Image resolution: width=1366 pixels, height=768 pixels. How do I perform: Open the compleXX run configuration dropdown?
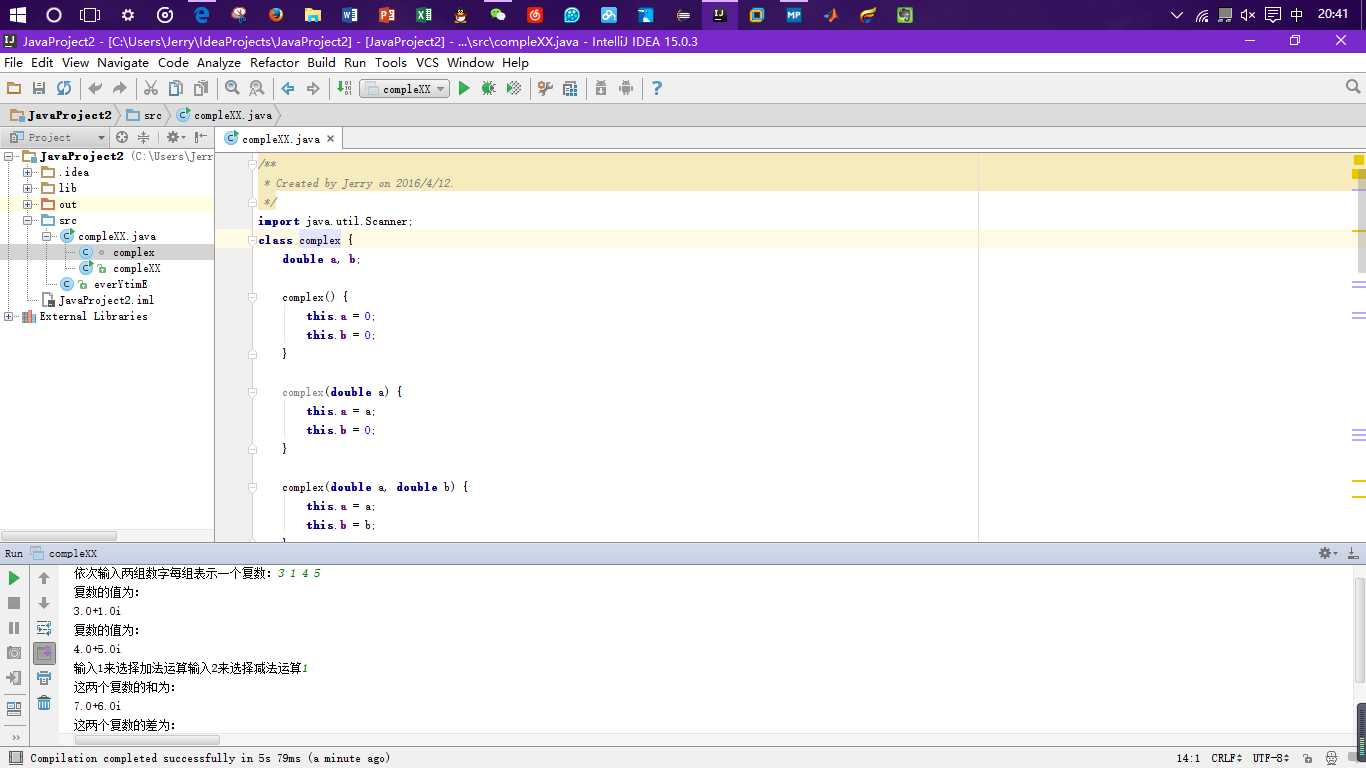(x=404, y=89)
